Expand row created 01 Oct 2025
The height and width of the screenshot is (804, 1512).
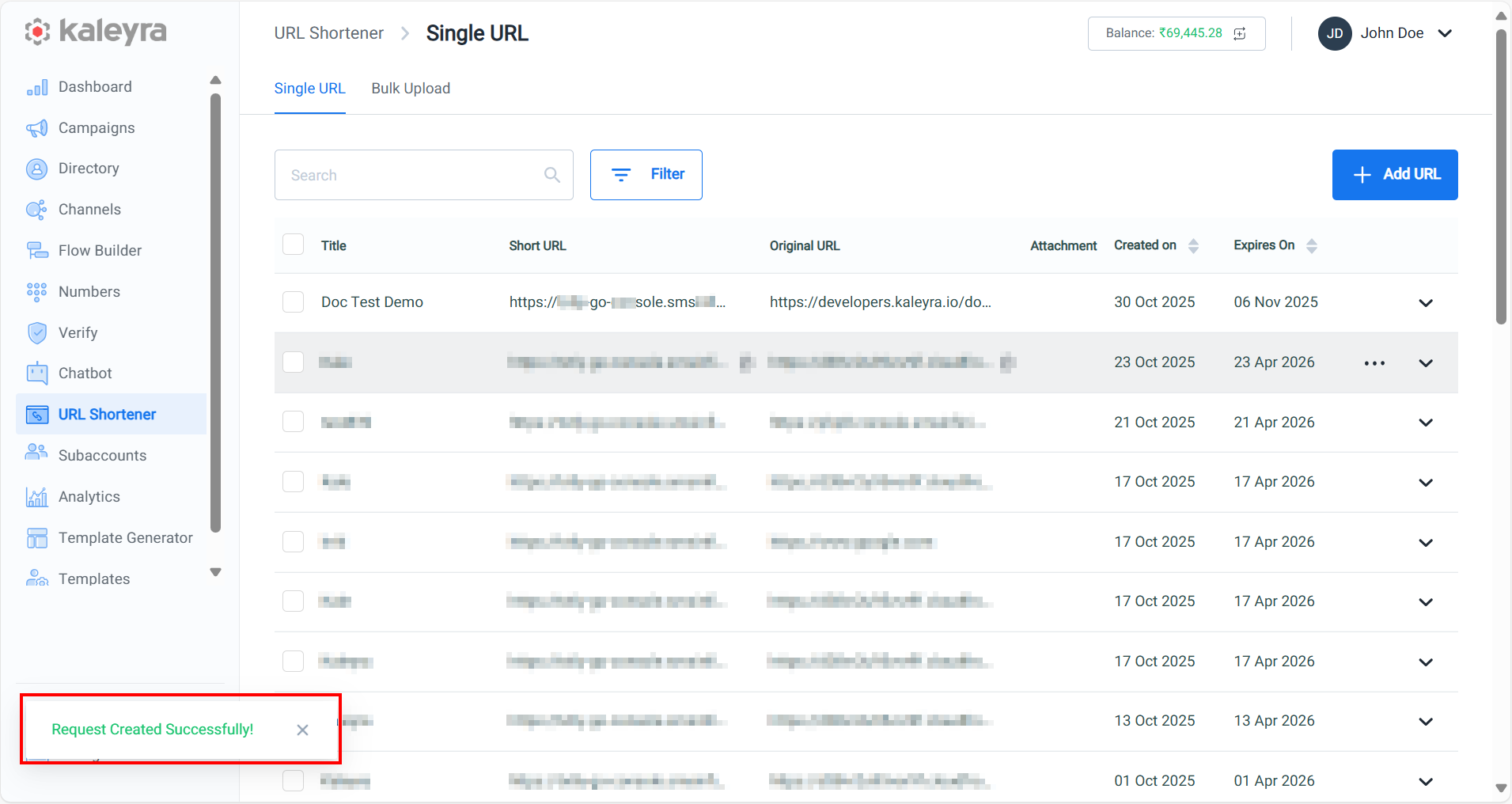pos(1426,782)
